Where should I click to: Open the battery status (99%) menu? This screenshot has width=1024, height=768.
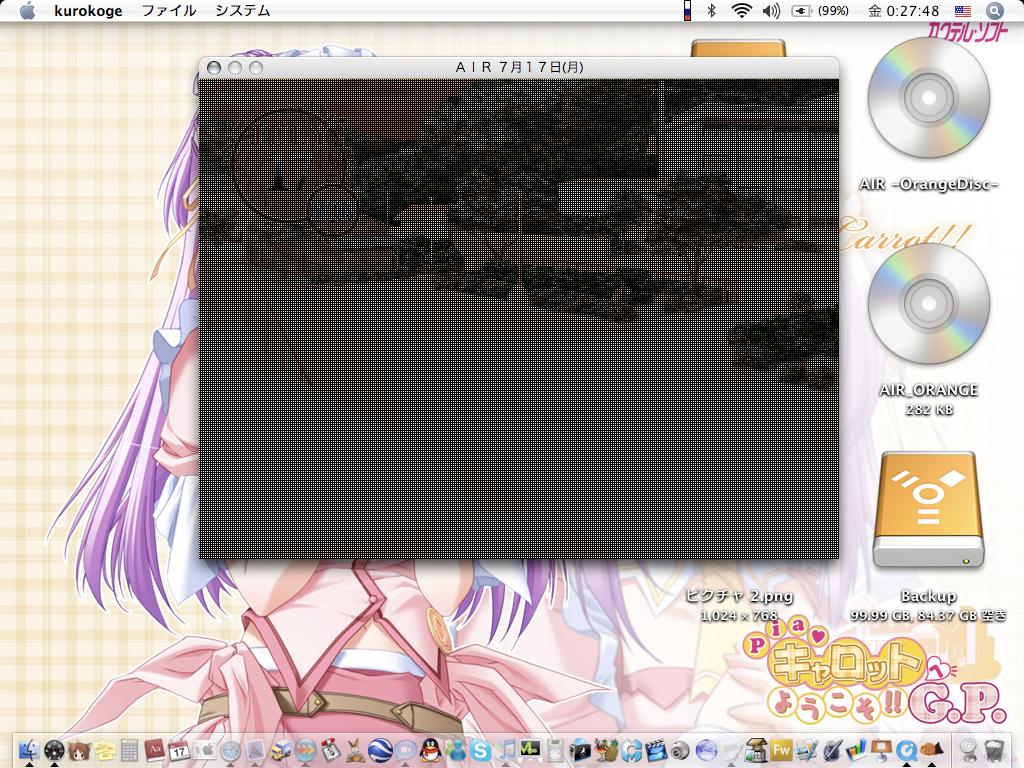tap(820, 10)
